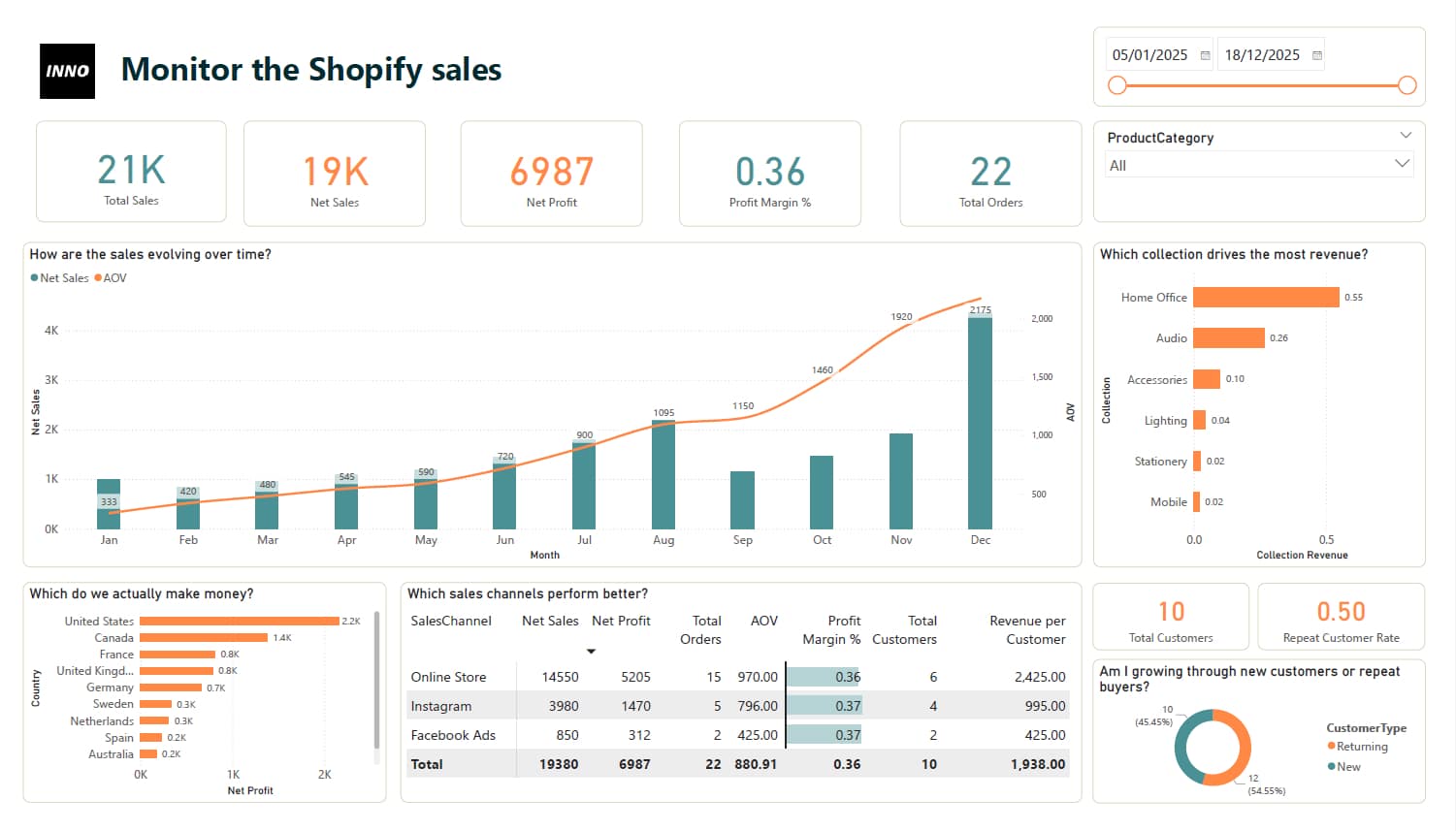Select the Home Office bar in collection chart
The height and width of the screenshot is (831, 1456).
1264,297
